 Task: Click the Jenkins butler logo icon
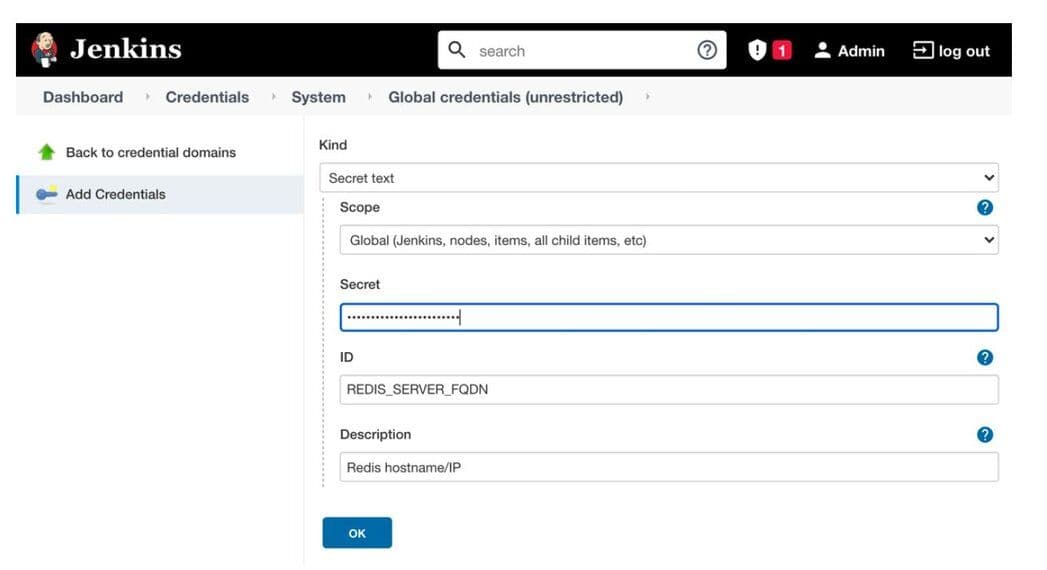coord(45,50)
